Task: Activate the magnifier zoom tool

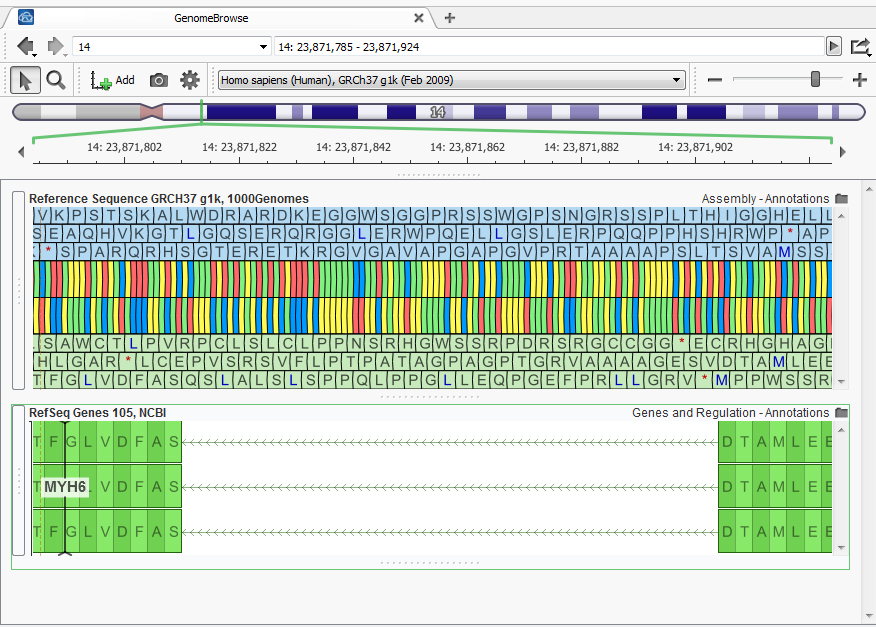Action: point(55,80)
